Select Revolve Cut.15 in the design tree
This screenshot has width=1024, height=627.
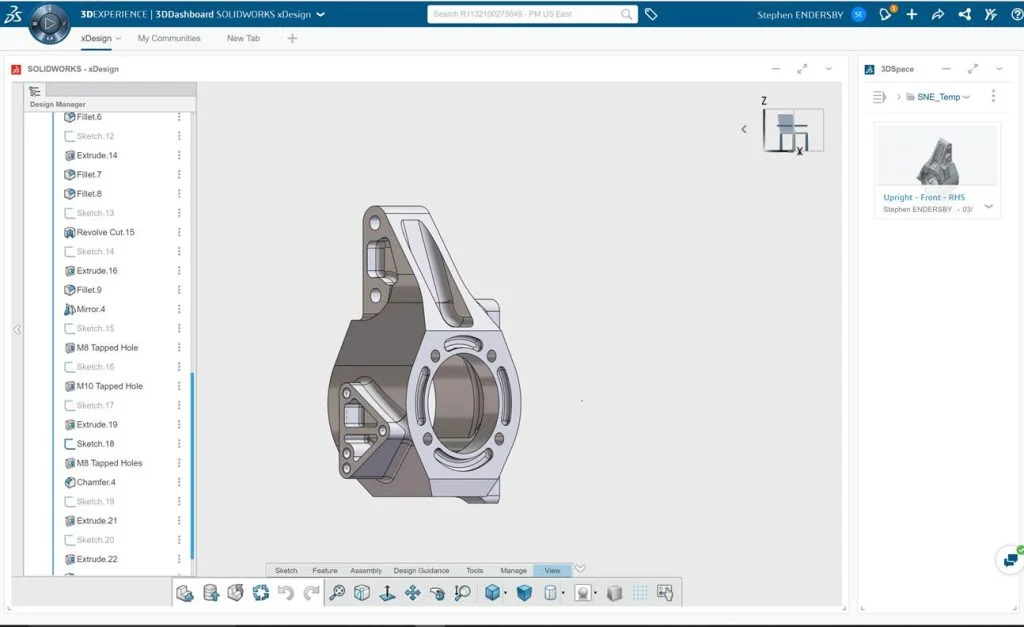(105, 232)
